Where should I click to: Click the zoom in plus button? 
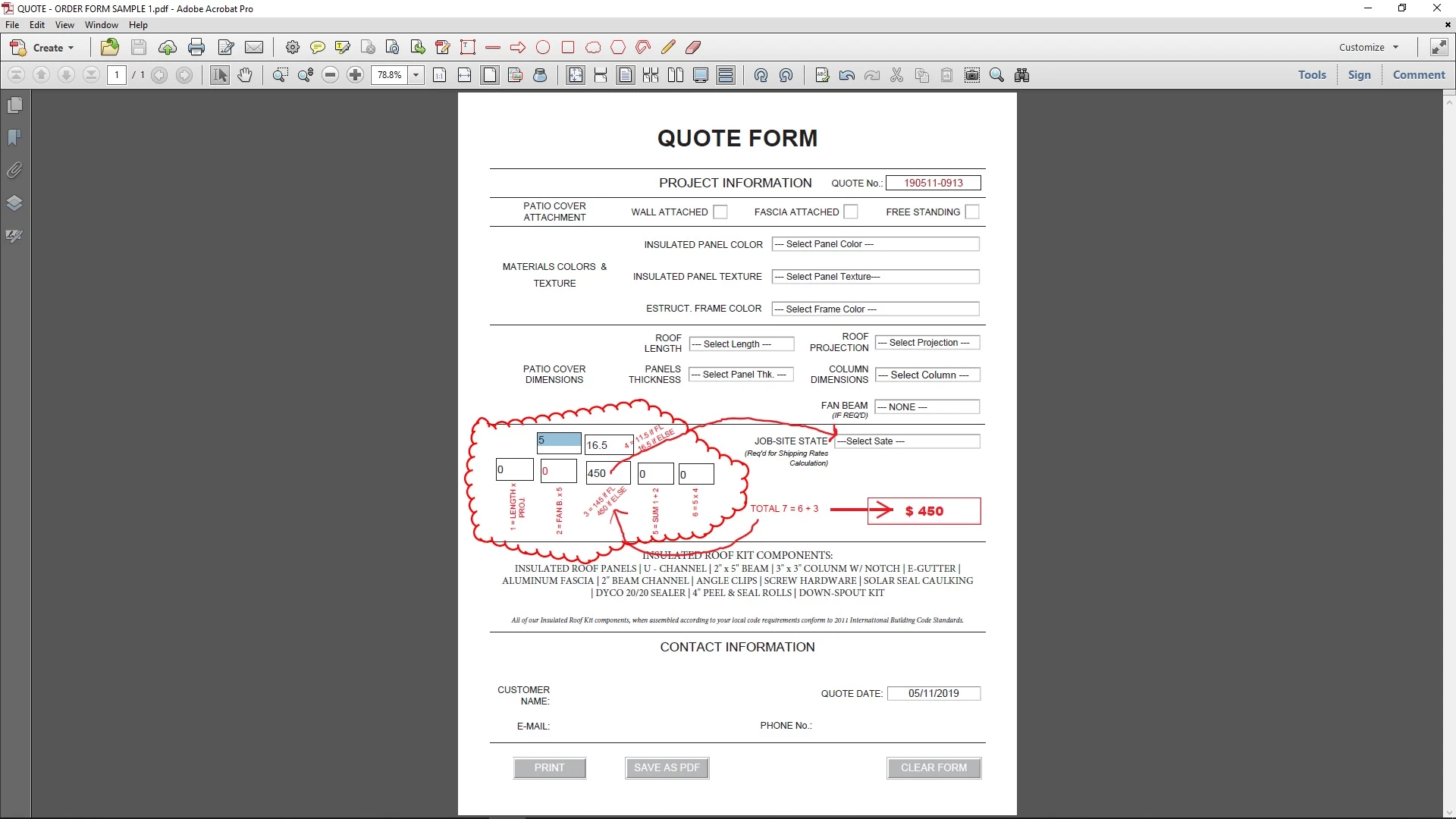[355, 75]
